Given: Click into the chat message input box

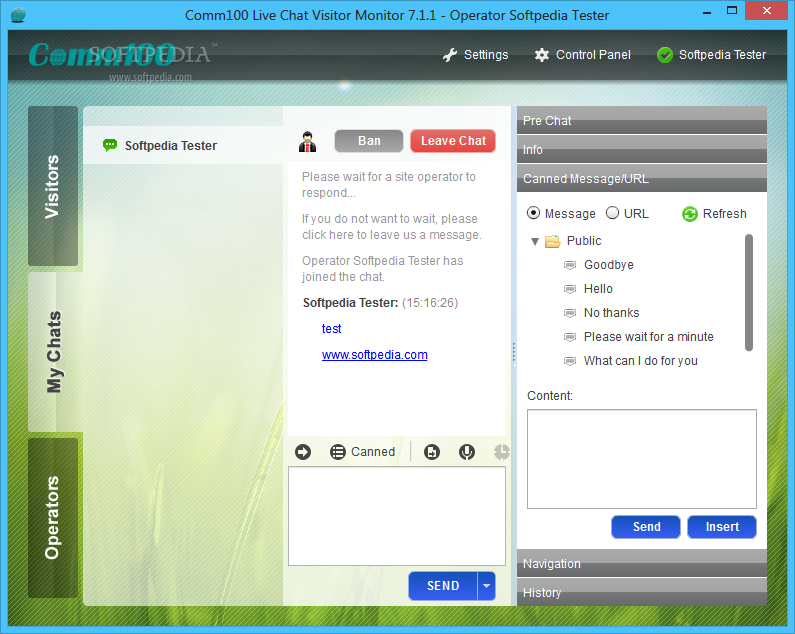Looking at the screenshot, I should pos(397,516).
